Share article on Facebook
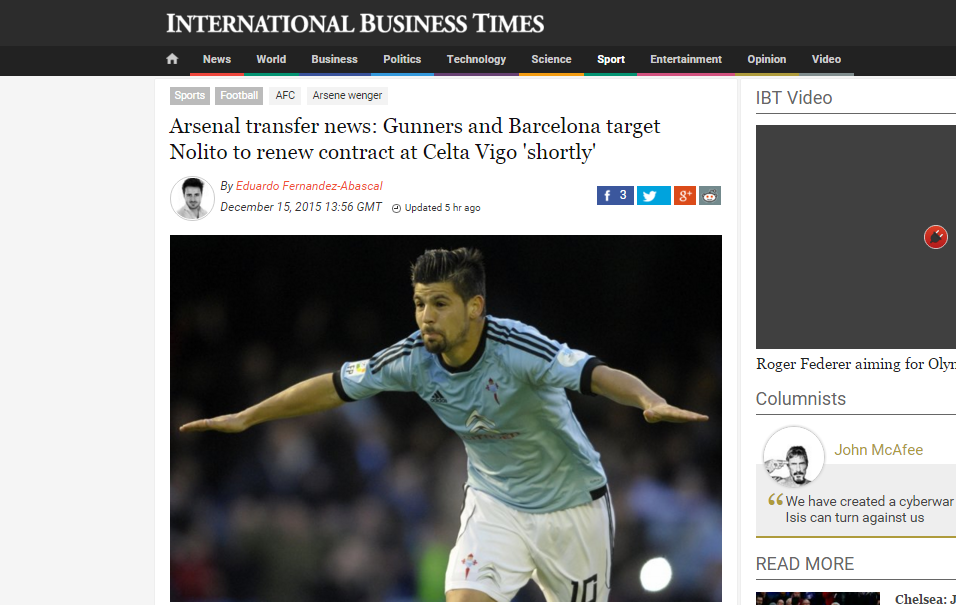The height and width of the screenshot is (605, 956). (615, 195)
